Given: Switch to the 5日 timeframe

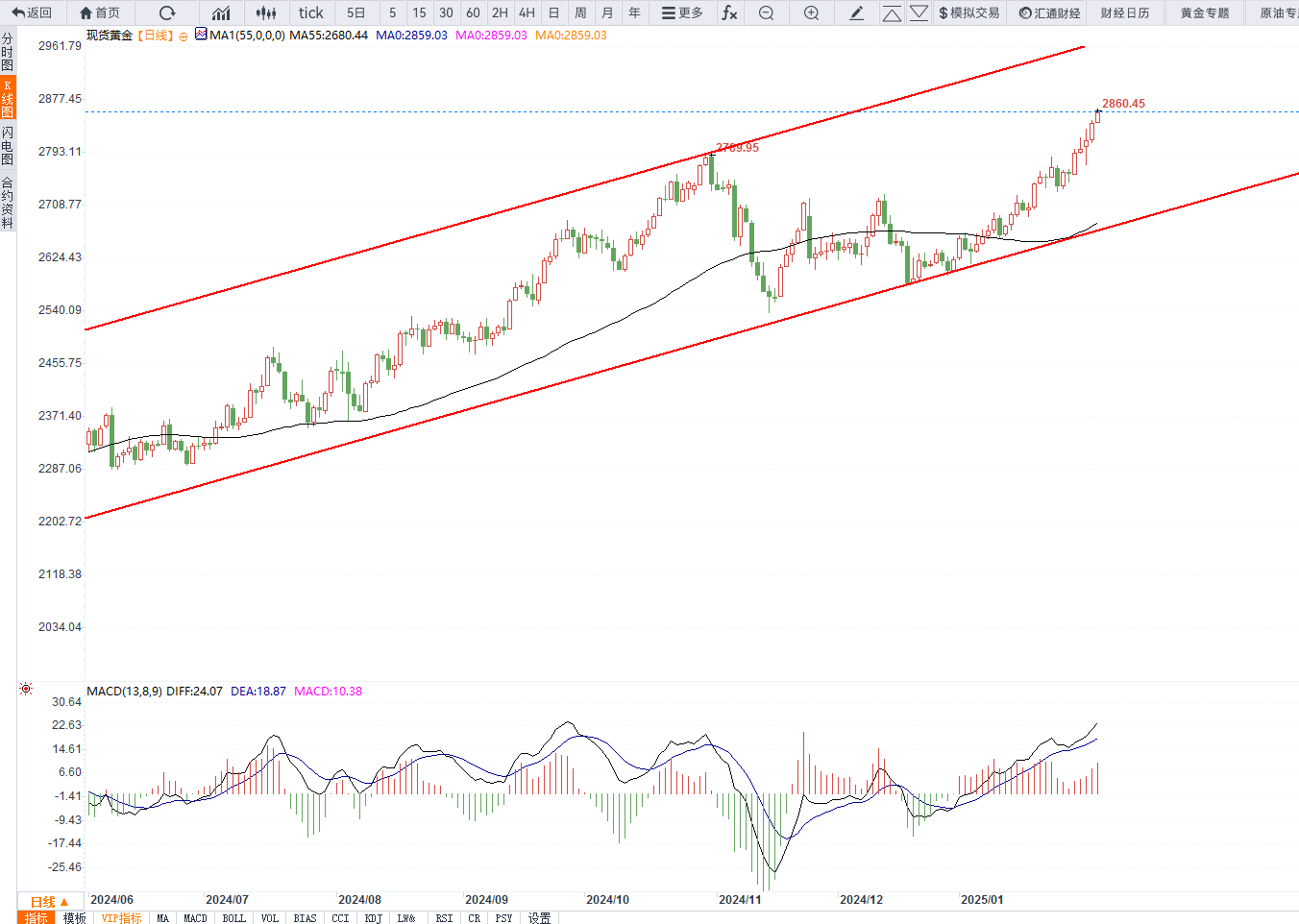Looking at the screenshot, I should coord(356,12).
